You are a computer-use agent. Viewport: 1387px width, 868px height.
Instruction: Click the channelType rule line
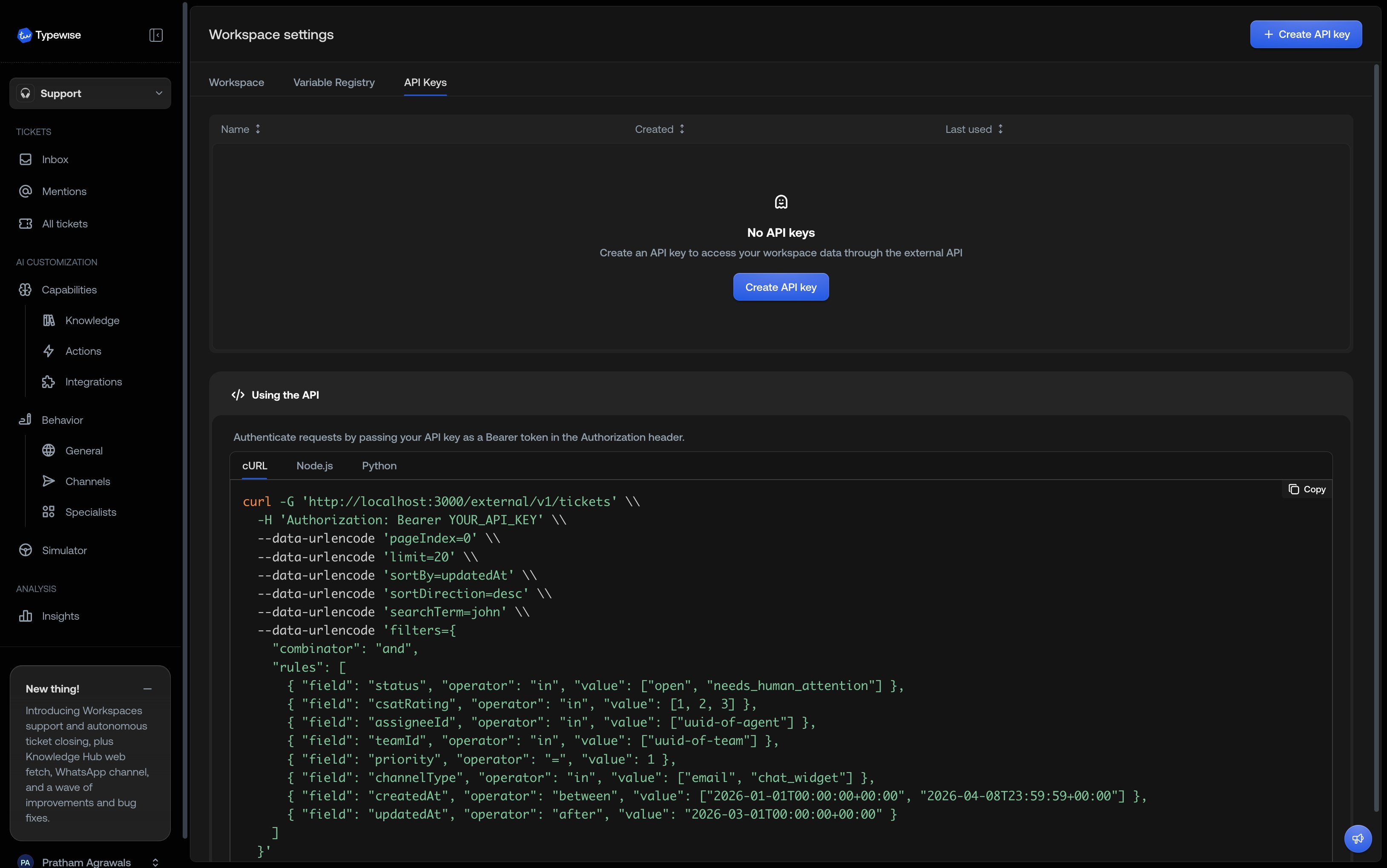click(x=581, y=777)
